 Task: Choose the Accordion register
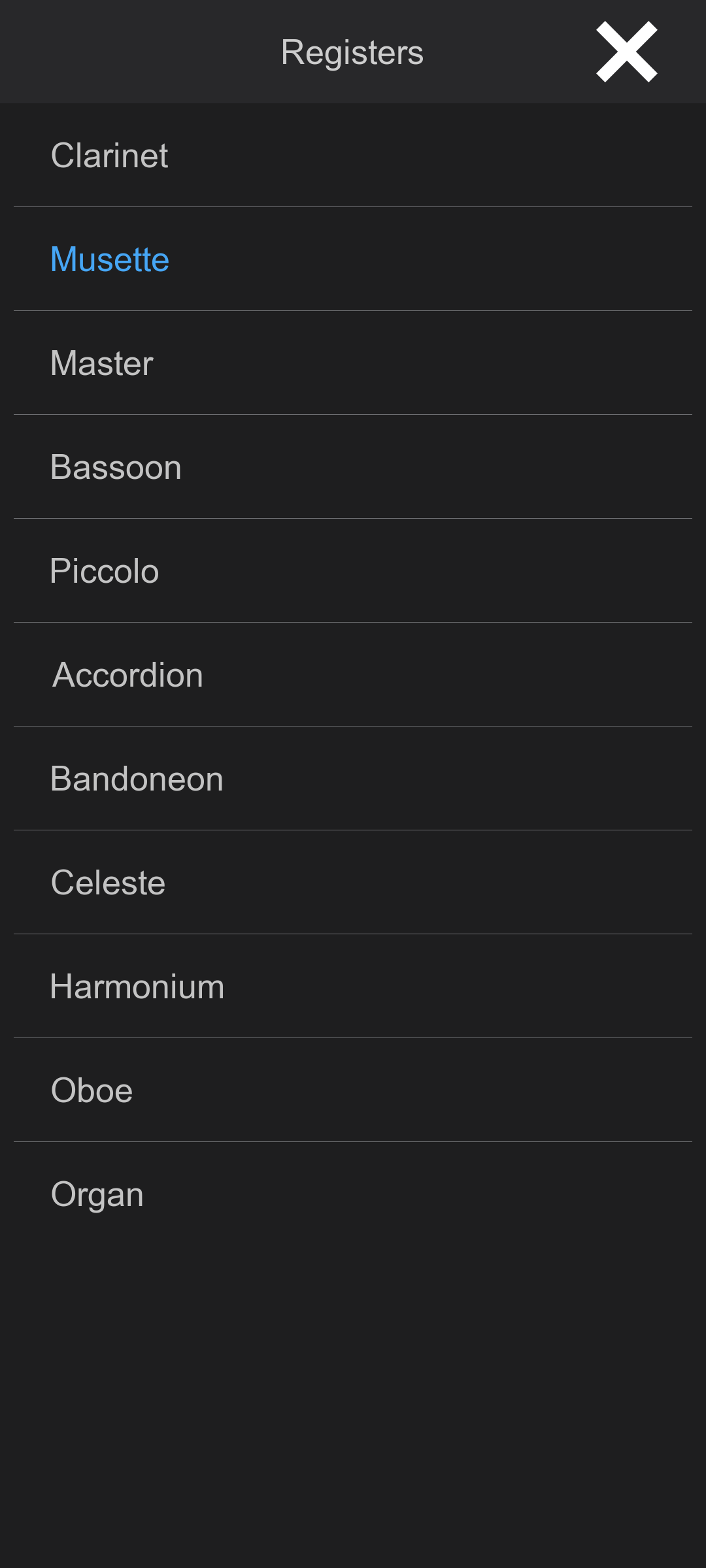tap(127, 675)
